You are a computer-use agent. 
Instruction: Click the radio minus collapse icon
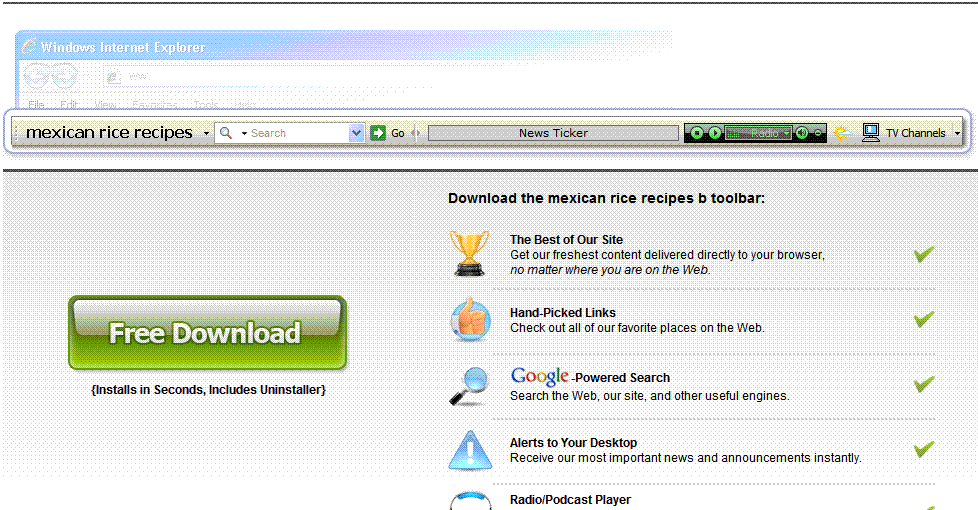click(x=818, y=133)
